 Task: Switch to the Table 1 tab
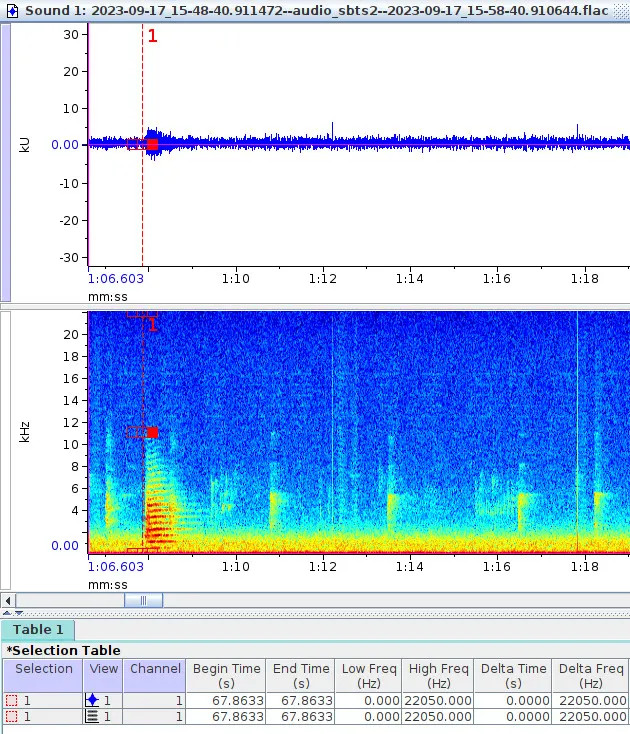[x=38, y=630]
